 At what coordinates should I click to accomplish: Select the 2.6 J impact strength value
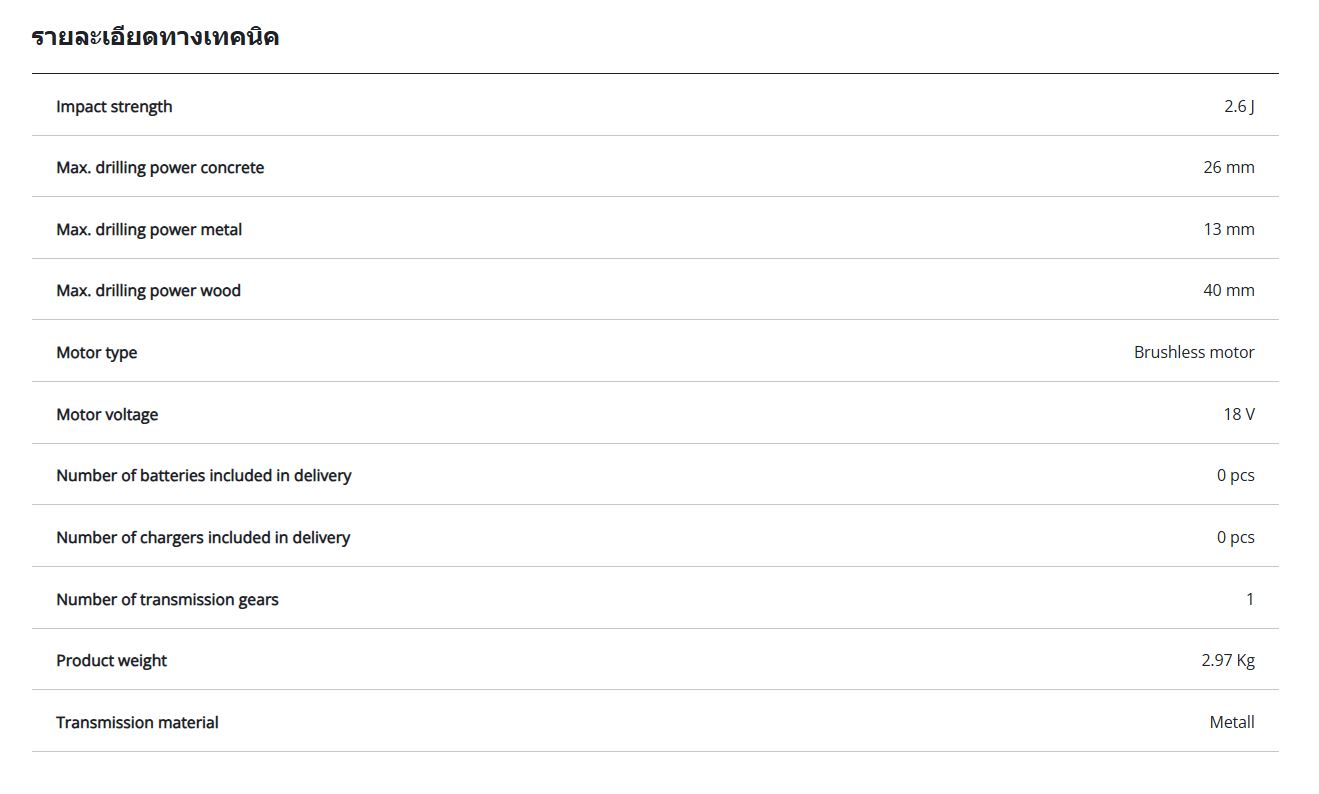(1239, 106)
